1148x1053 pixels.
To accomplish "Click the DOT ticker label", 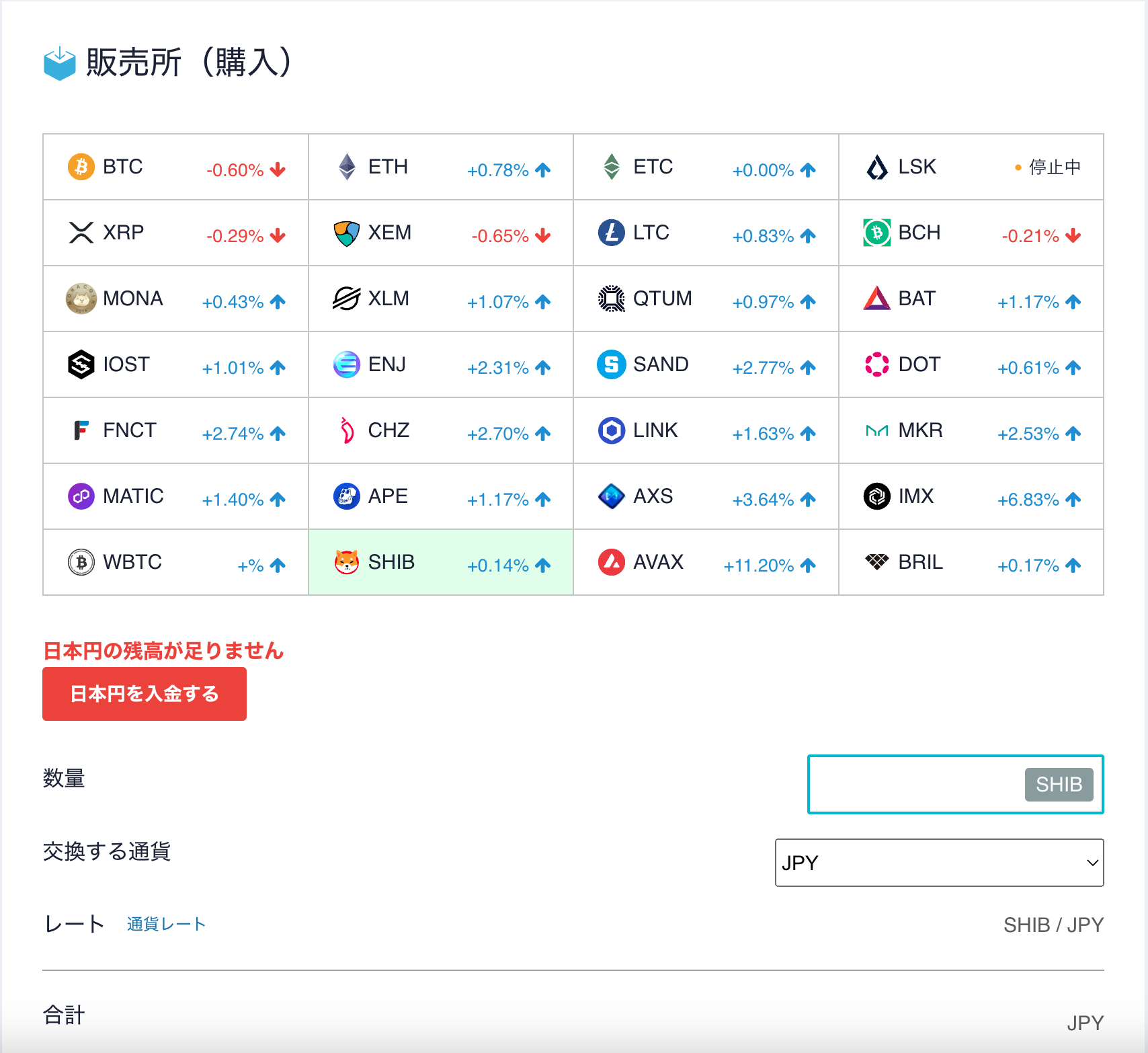I will coord(919,364).
